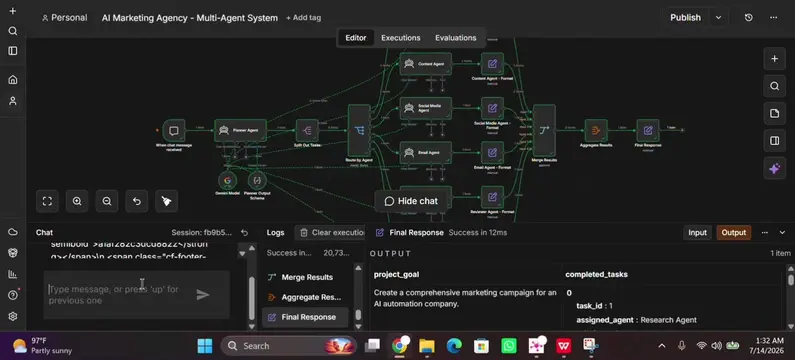
Task: Open WhatsApp from the taskbar
Action: pyautogui.click(x=509, y=346)
